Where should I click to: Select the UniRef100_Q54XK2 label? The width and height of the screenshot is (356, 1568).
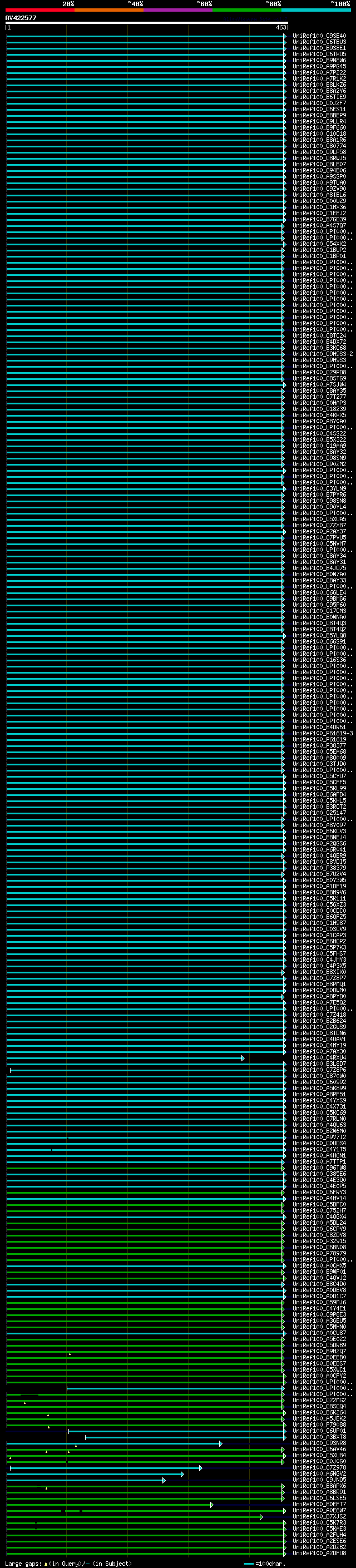coord(319,244)
